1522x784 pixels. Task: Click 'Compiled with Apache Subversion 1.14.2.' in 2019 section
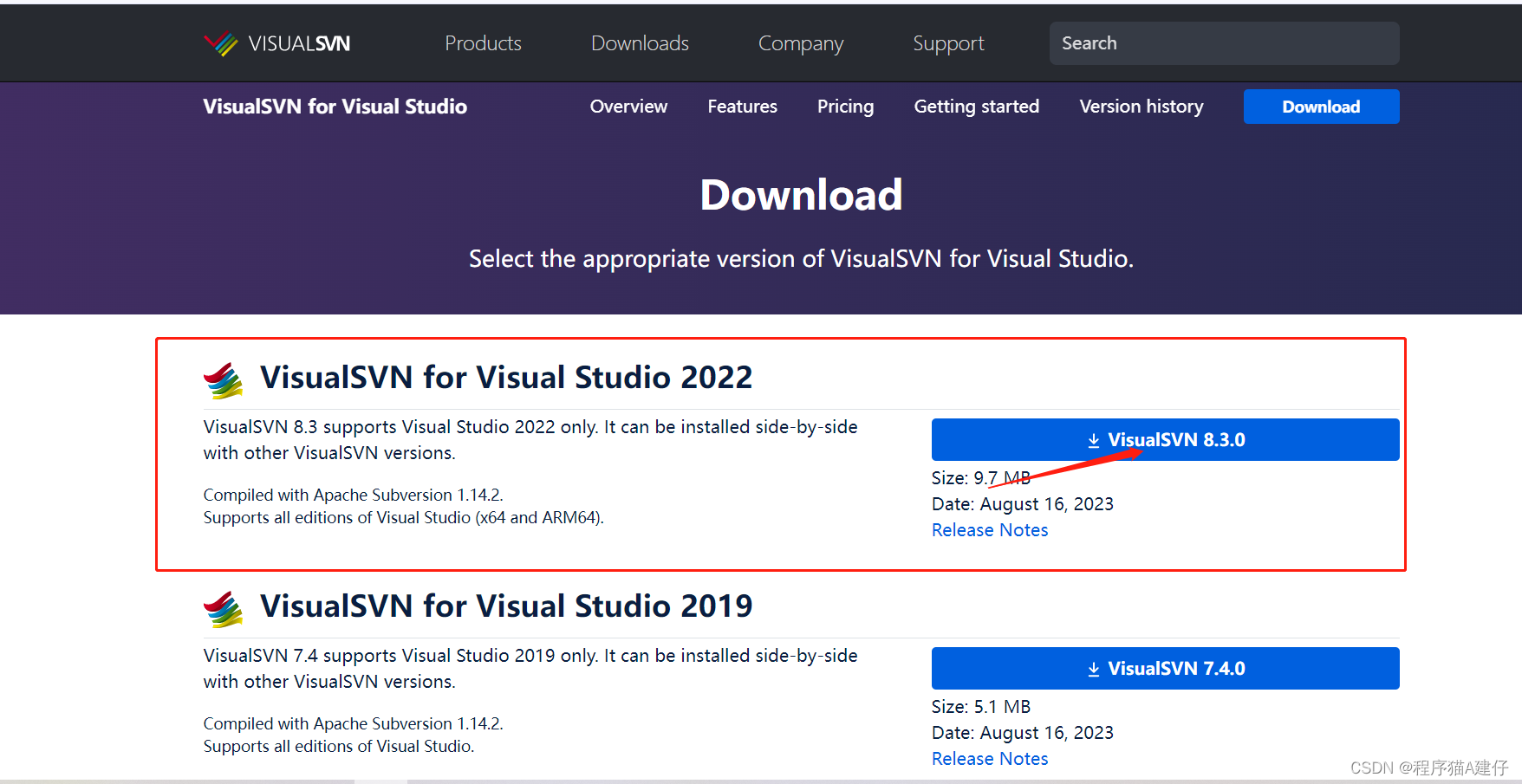353,724
